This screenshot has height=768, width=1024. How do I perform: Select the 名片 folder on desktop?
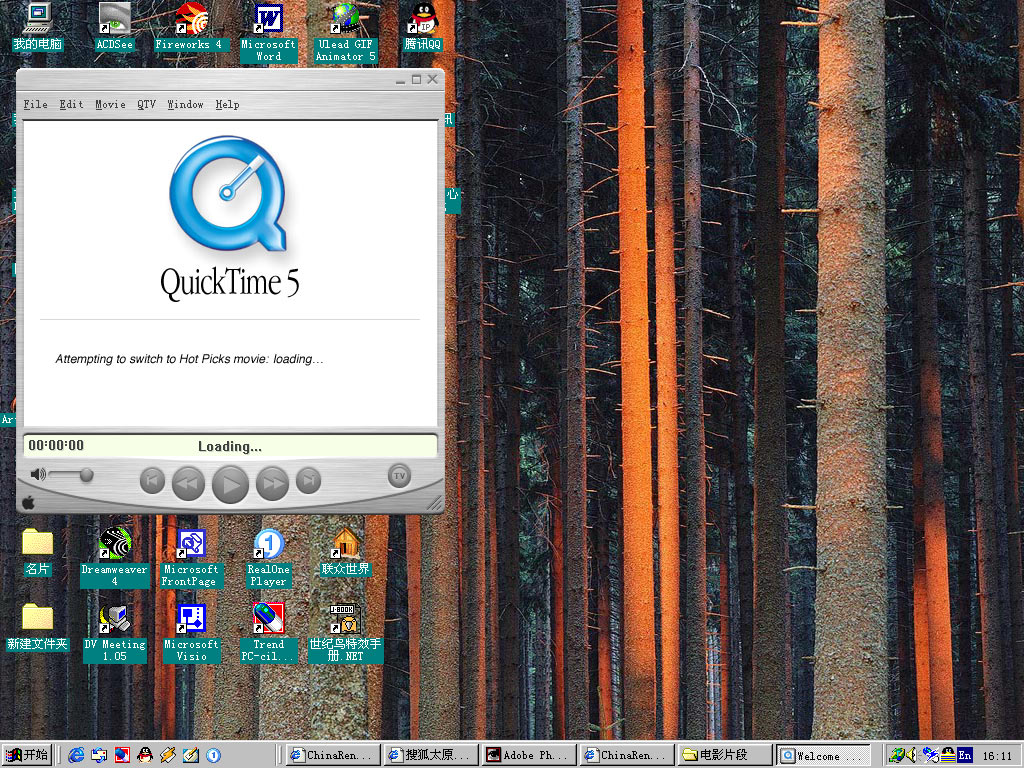click(37, 552)
